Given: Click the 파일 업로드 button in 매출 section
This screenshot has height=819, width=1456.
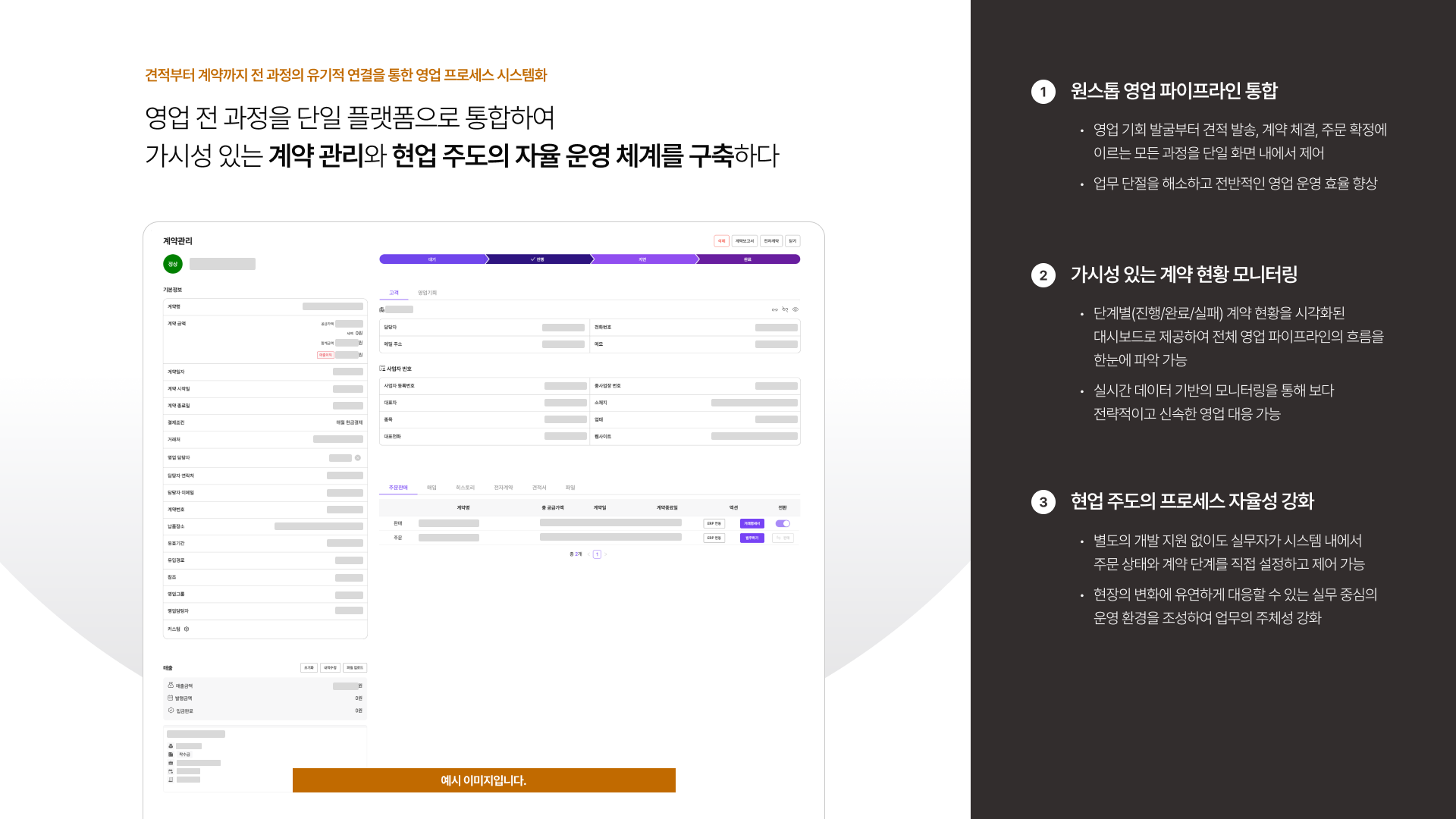Looking at the screenshot, I should click(354, 668).
